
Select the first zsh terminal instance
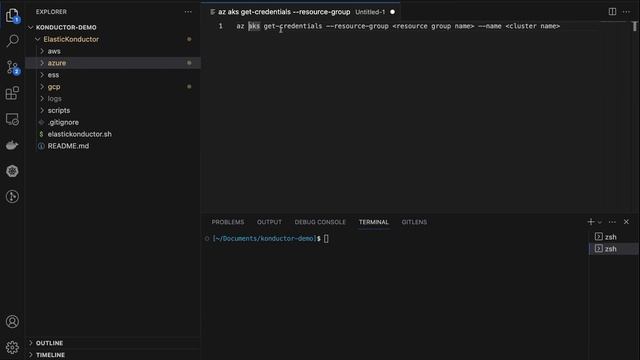point(613,237)
